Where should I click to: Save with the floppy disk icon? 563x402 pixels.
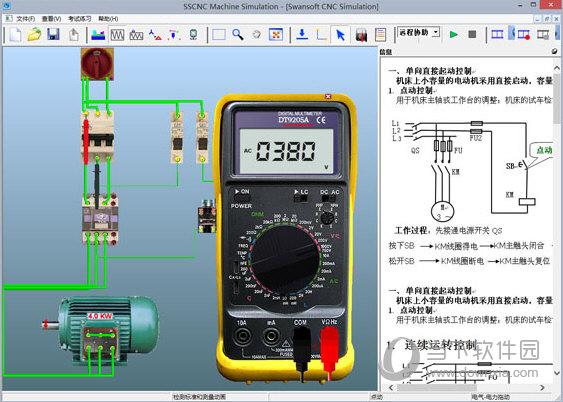pos(53,35)
